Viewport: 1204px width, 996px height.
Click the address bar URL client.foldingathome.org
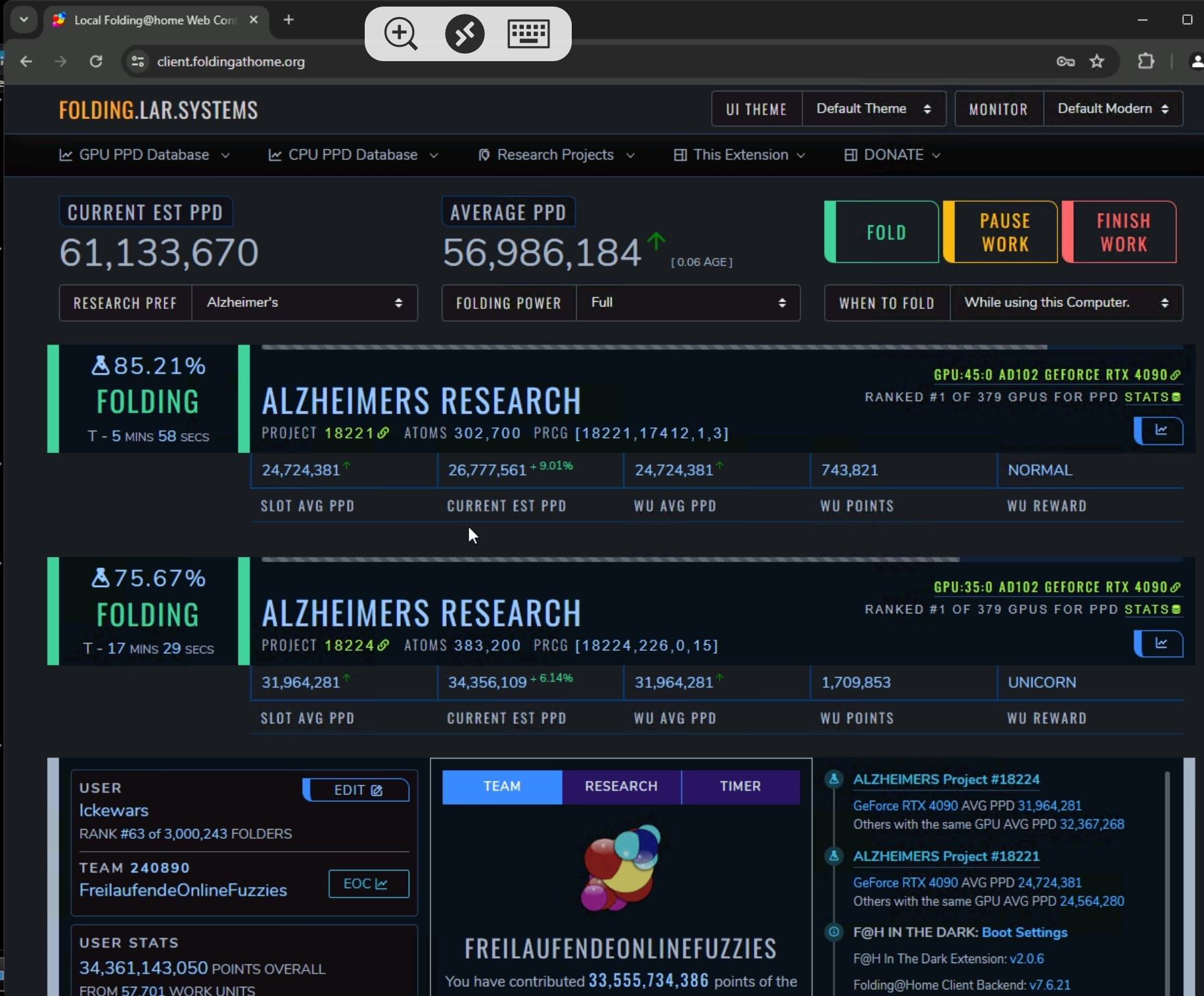click(x=231, y=61)
